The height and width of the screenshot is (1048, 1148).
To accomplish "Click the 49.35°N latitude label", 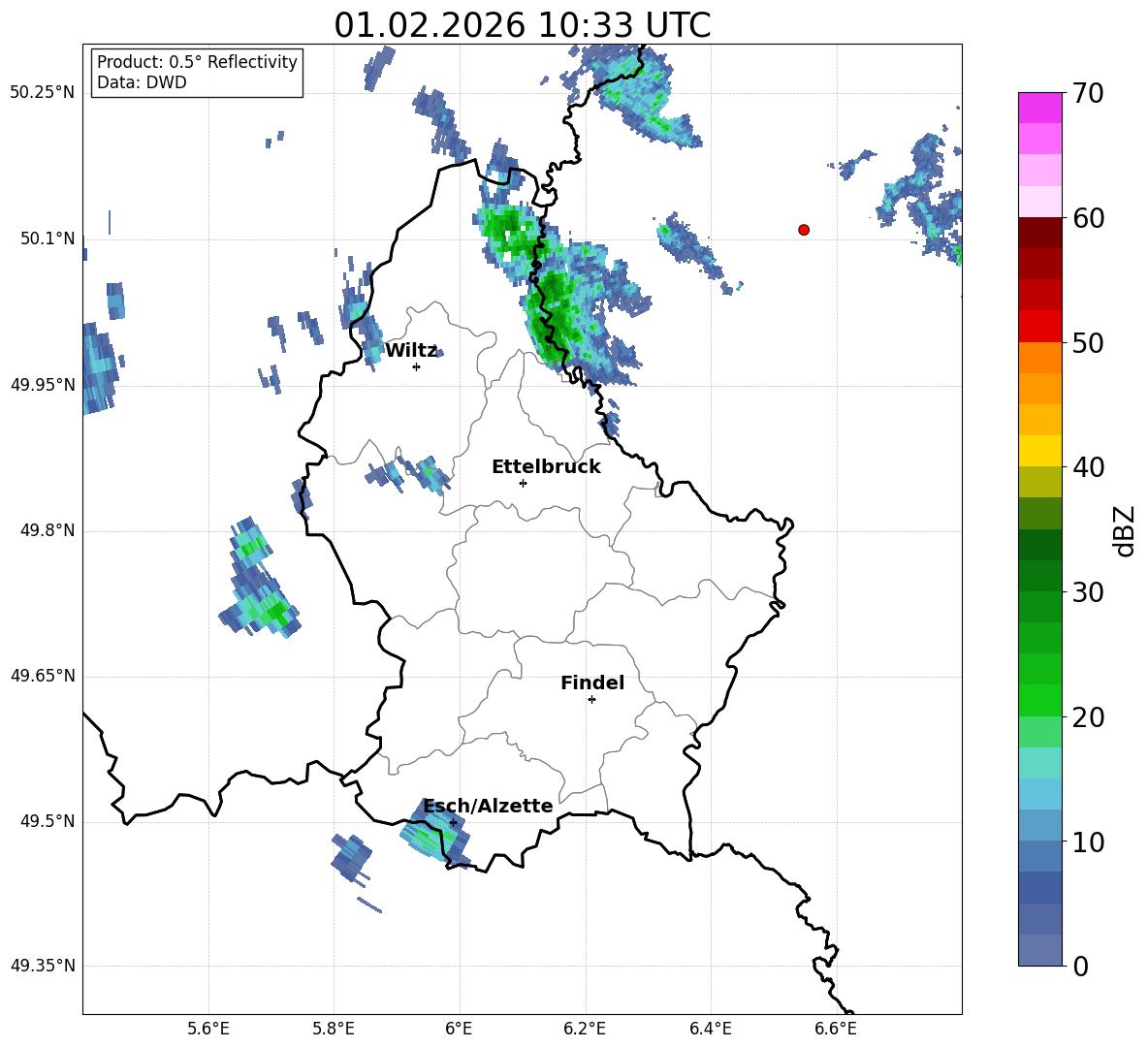I will (43, 966).
